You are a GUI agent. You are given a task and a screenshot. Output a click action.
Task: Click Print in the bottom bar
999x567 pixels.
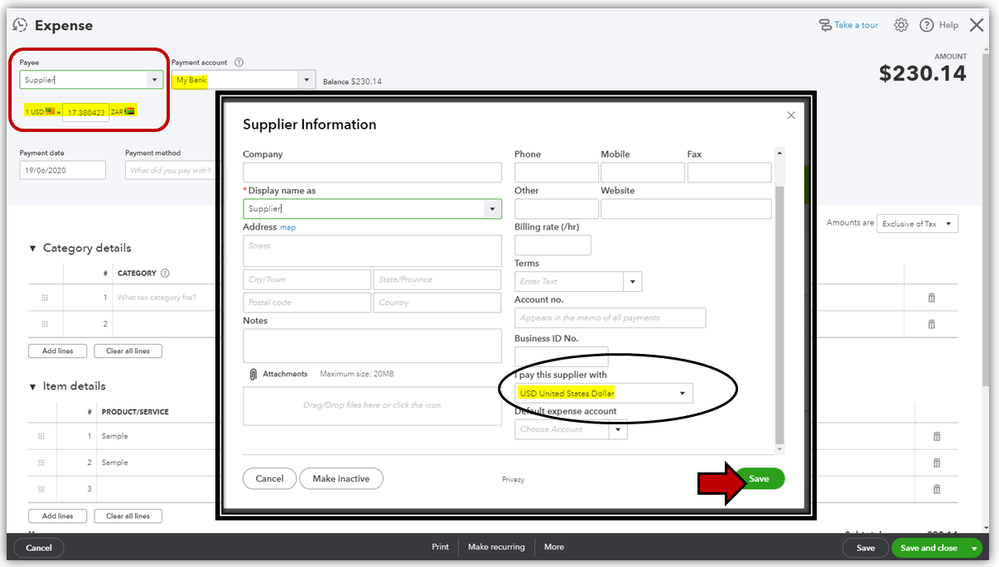pyautogui.click(x=440, y=547)
